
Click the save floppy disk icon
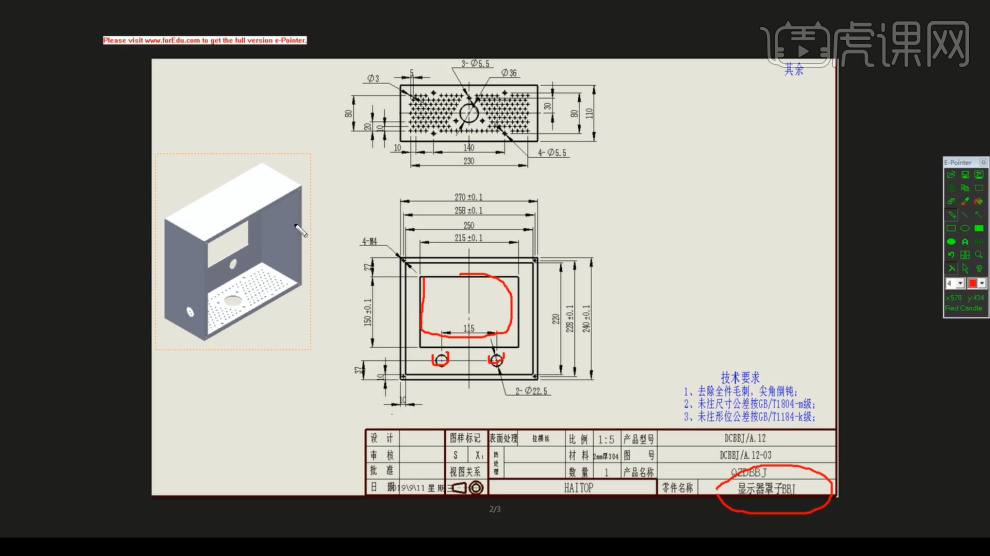click(965, 175)
